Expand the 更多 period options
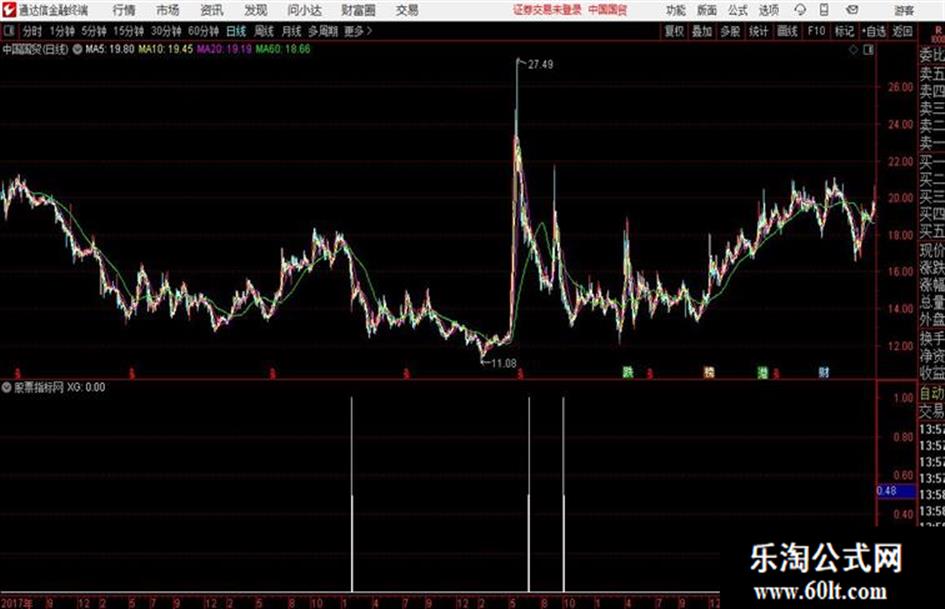 pyautogui.click(x=358, y=31)
